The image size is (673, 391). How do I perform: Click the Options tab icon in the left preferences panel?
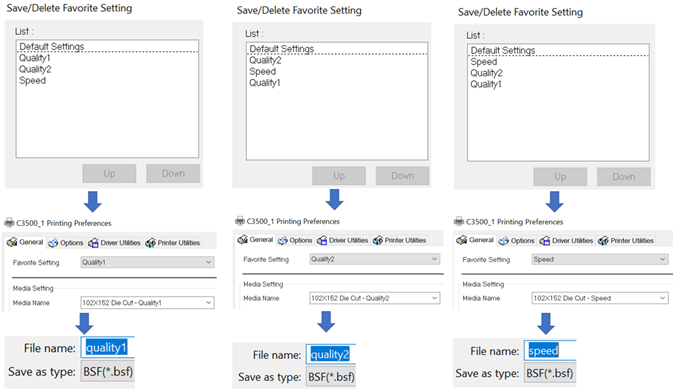53,243
